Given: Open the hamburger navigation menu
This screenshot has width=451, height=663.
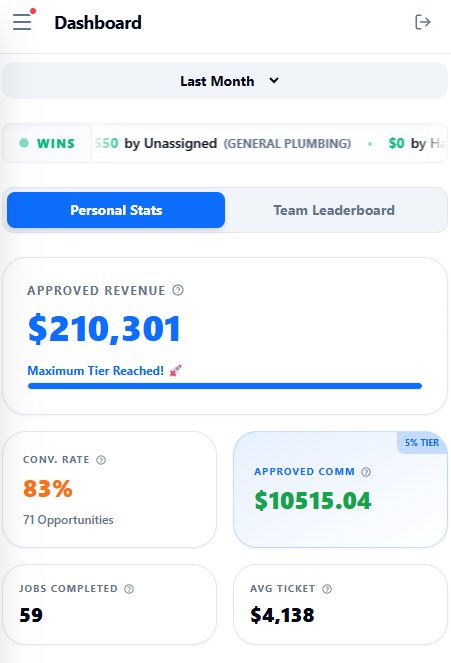Looking at the screenshot, I should click(x=22, y=22).
